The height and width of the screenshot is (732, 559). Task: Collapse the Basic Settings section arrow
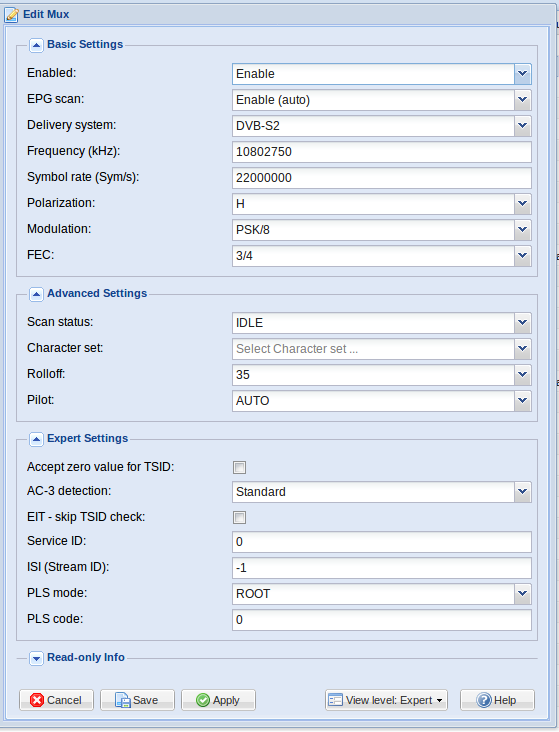pyautogui.click(x=36, y=45)
